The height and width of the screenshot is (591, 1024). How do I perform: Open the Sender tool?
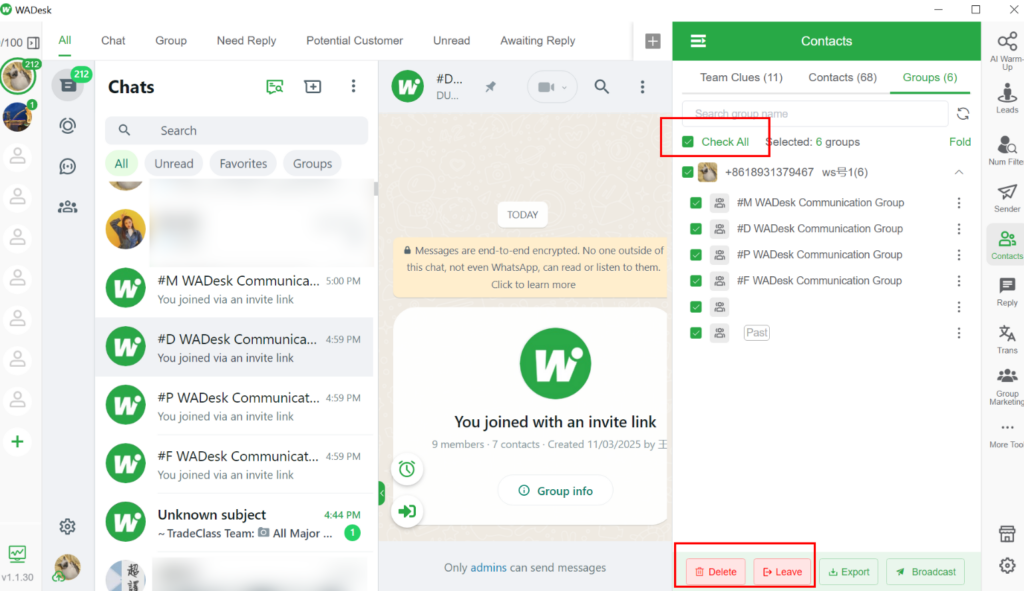tap(1007, 198)
